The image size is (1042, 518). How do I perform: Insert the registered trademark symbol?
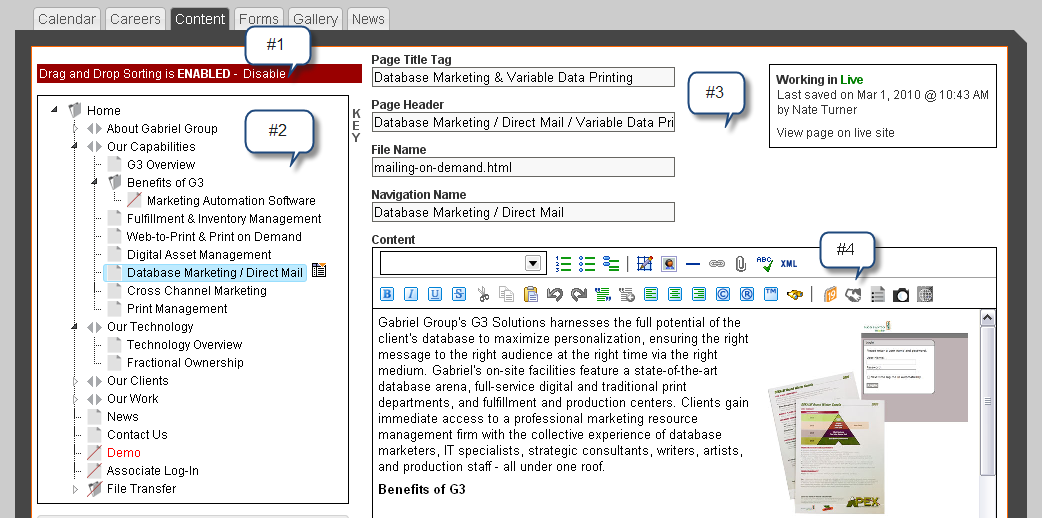(746, 294)
